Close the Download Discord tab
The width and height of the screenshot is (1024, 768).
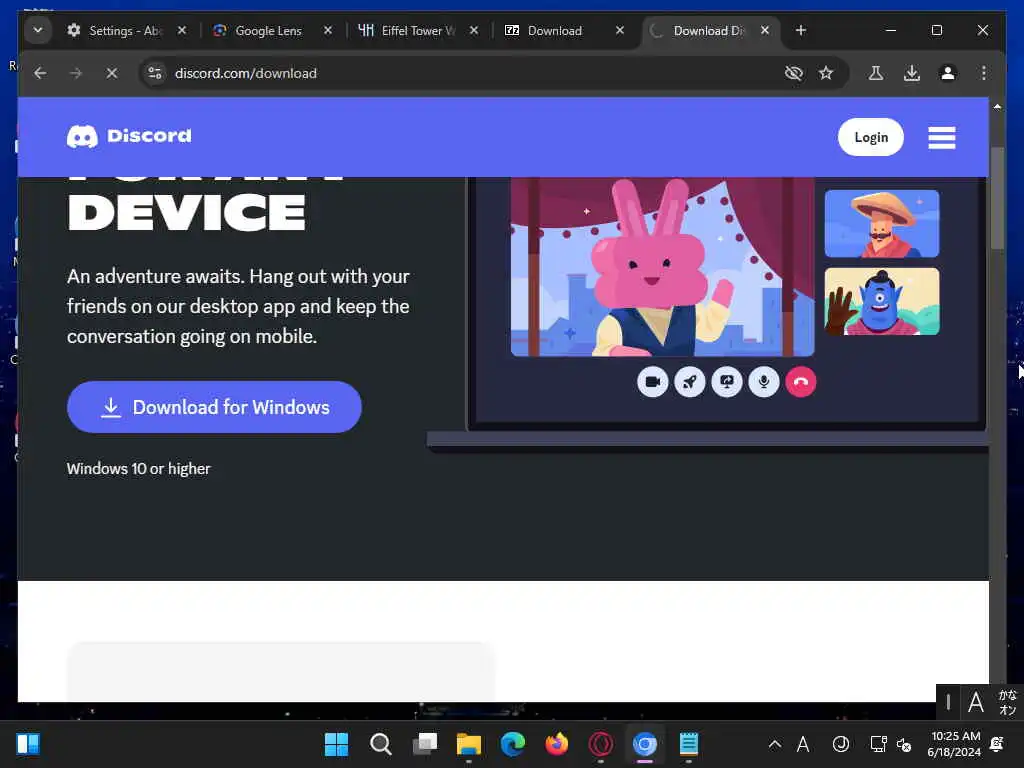765,30
